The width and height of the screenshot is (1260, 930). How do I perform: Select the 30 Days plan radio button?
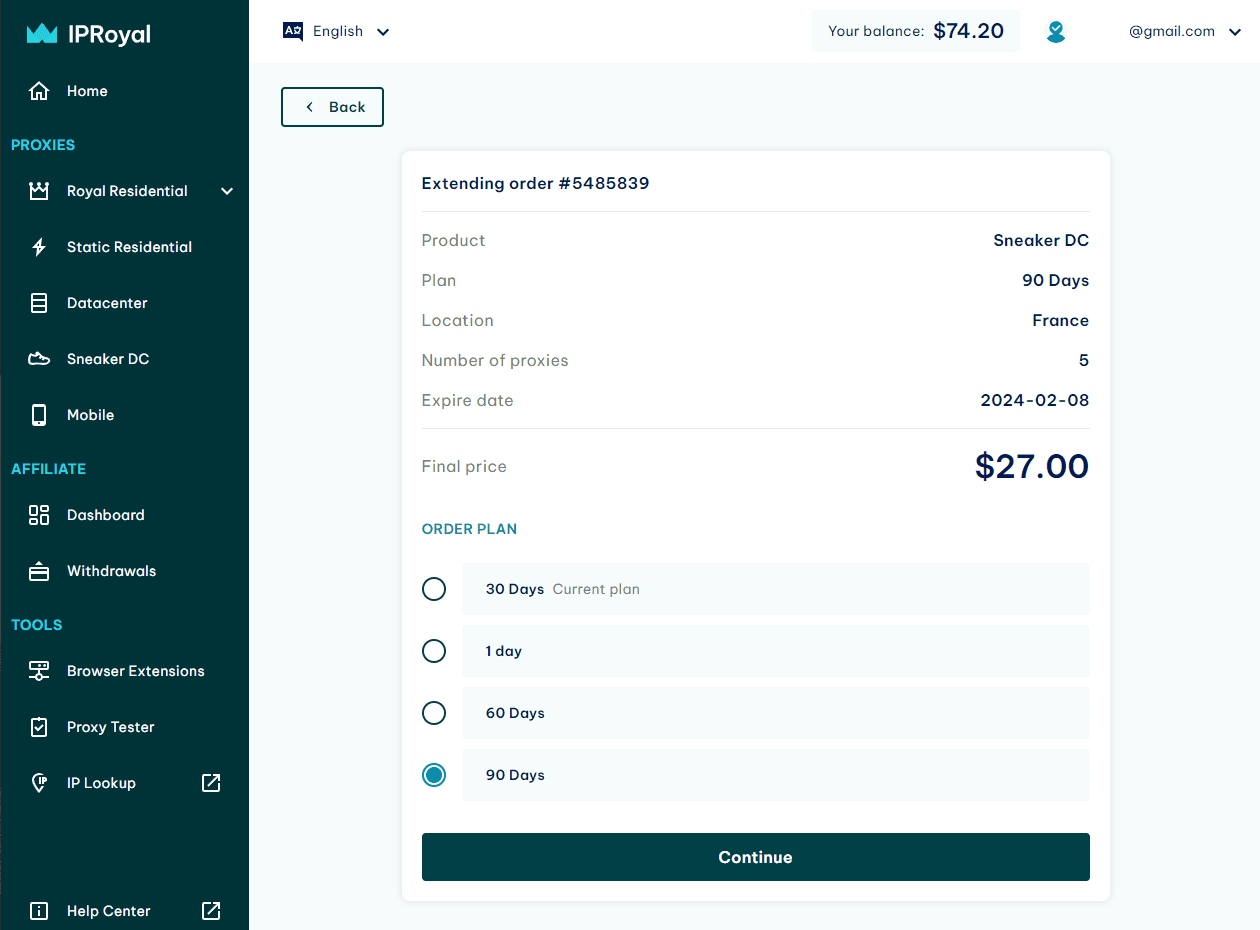(434, 589)
